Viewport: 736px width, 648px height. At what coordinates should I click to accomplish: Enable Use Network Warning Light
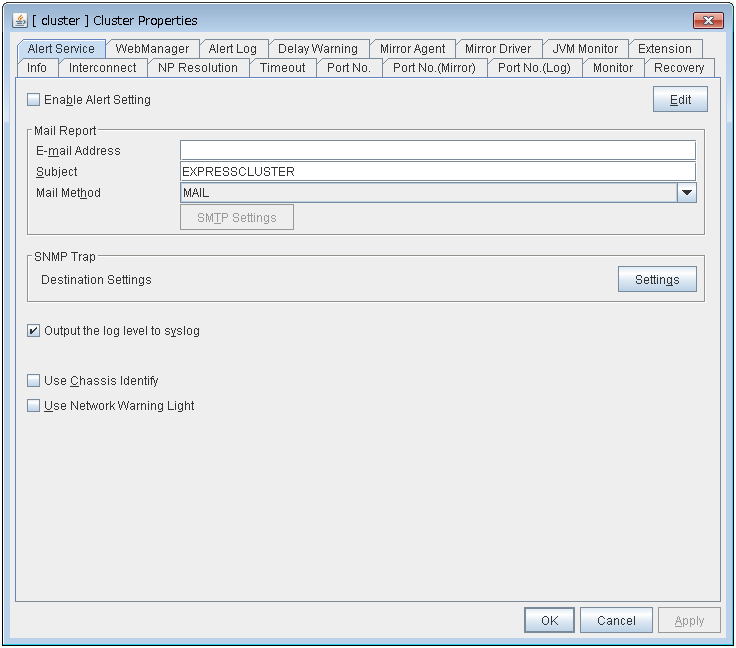click(x=34, y=406)
